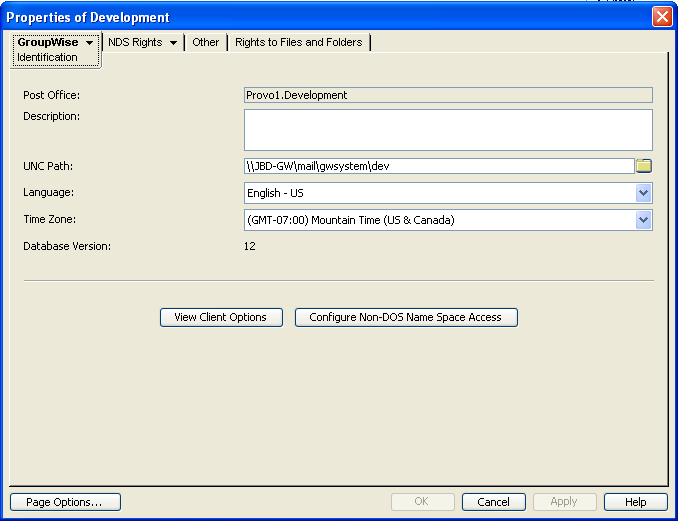Open the Other tab

(x=206, y=43)
